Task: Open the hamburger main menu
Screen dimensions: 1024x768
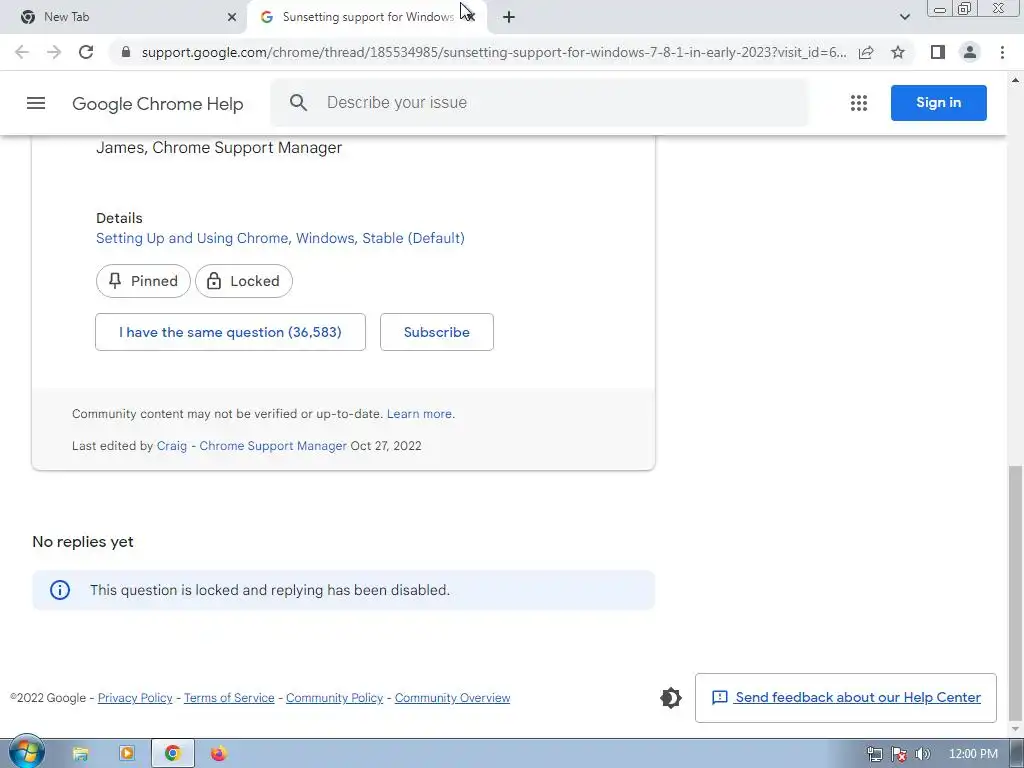Action: [x=36, y=103]
